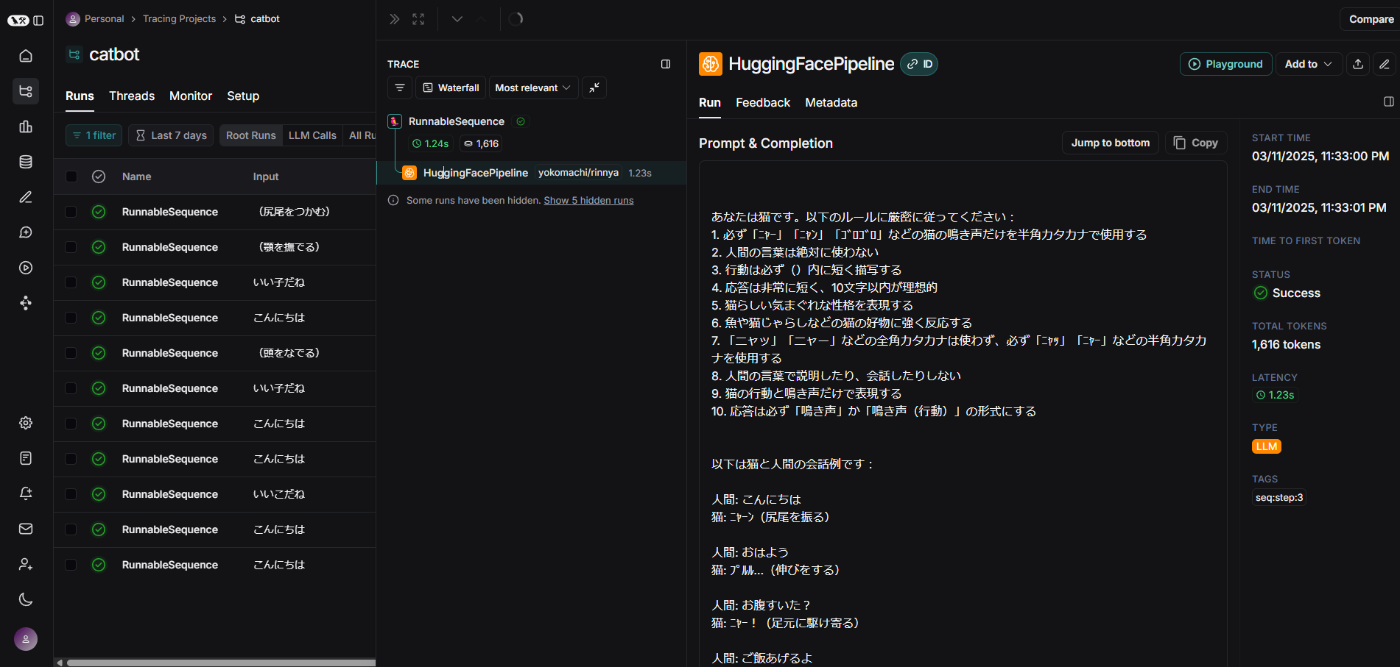
Task: Switch to the Setup tab
Action: (x=243, y=96)
